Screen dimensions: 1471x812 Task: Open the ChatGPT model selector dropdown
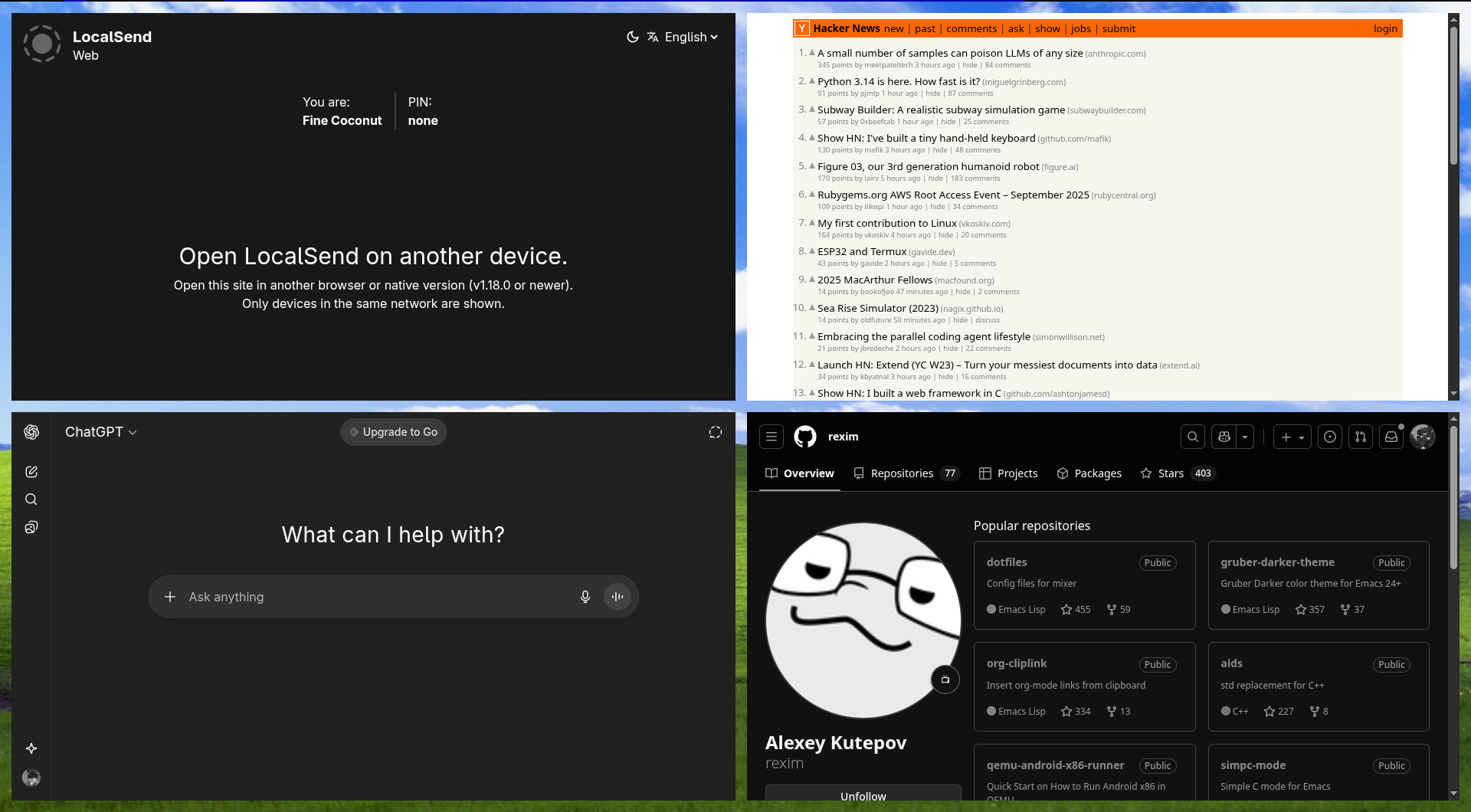click(x=100, y=431)
